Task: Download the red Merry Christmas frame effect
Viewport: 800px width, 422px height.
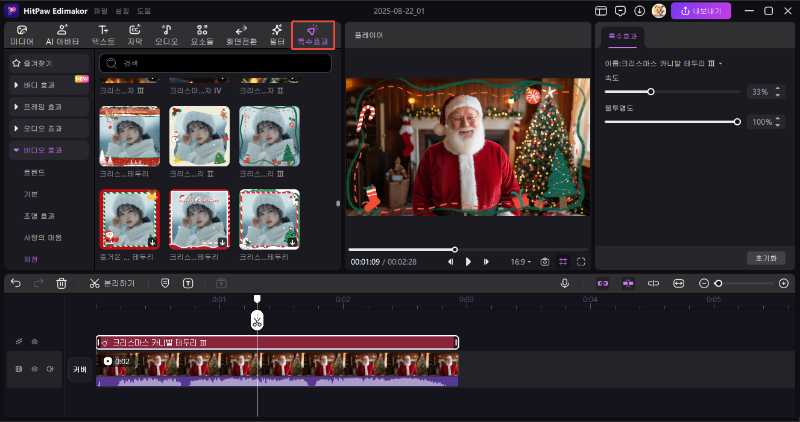Action: tap(222, 242)
